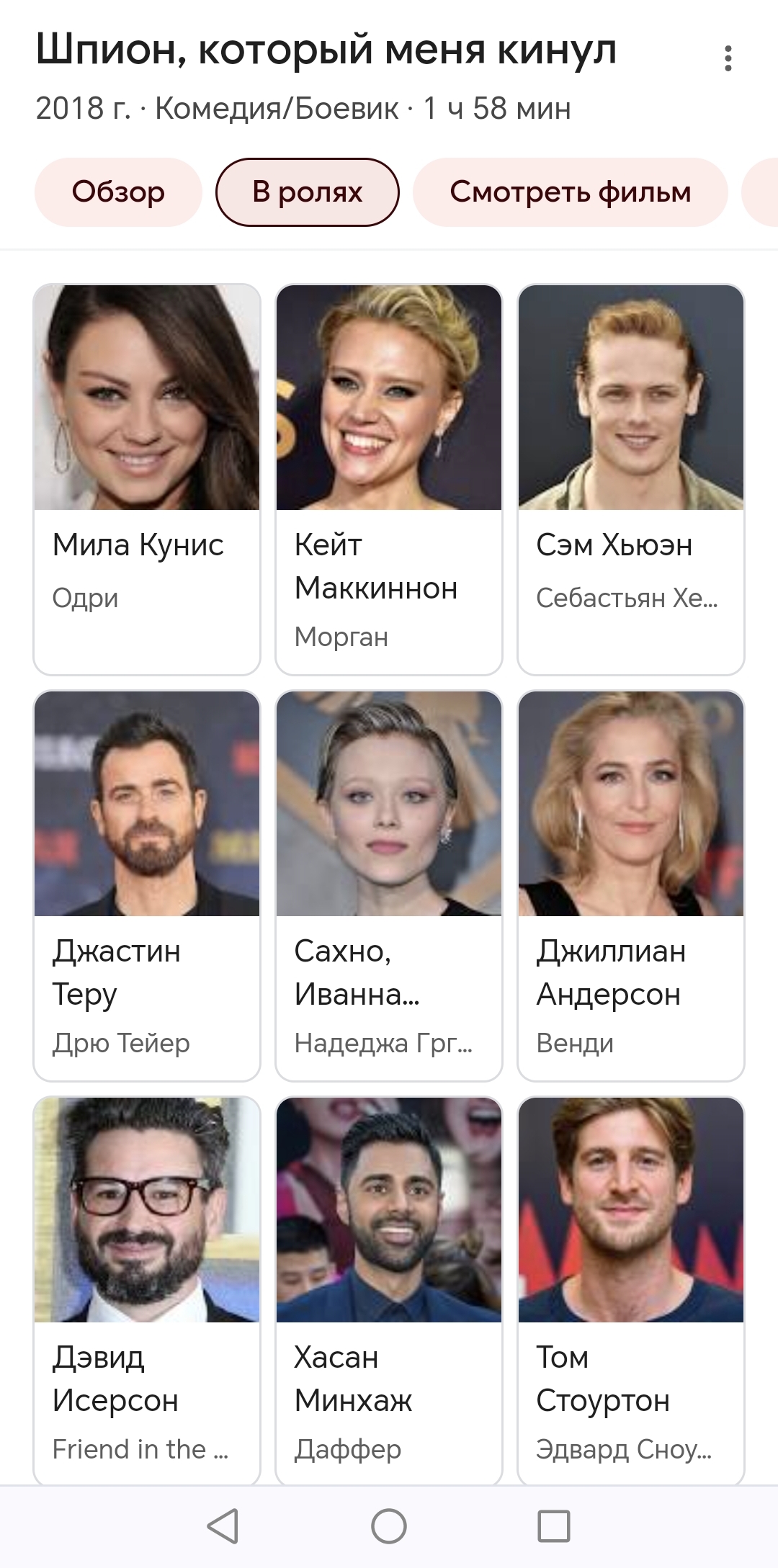
Task: Switch to the Обзор tab
Action: coord(118,192)
